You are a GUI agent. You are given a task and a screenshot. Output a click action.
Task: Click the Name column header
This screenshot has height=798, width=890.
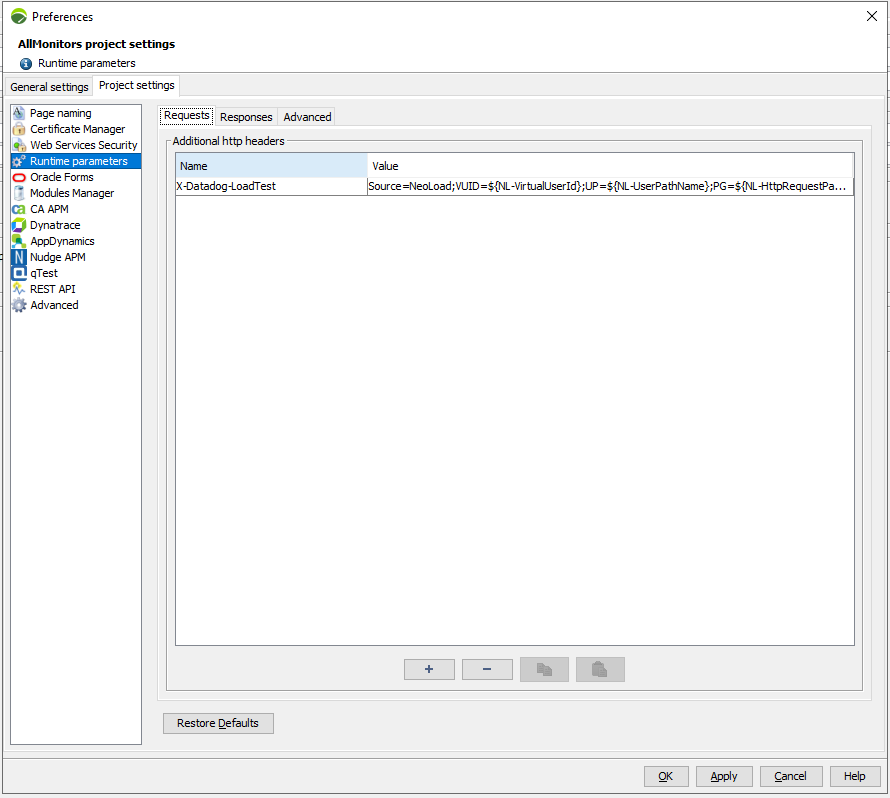point(271,166)
